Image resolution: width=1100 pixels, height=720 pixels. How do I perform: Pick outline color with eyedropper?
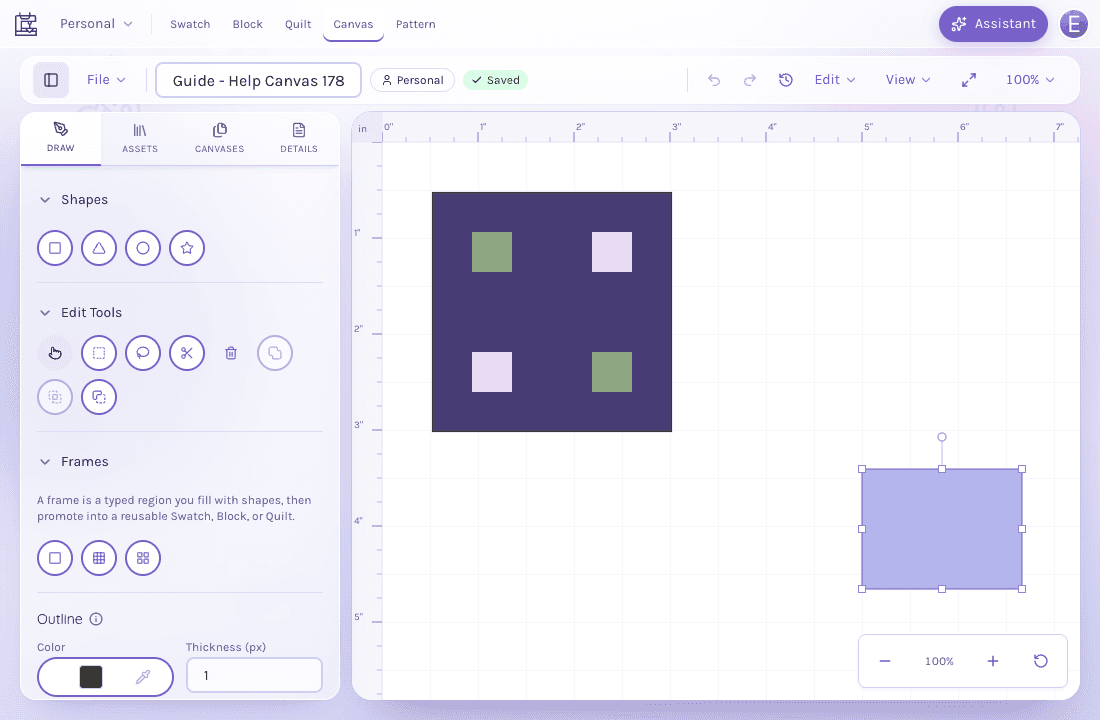(143, 676)
